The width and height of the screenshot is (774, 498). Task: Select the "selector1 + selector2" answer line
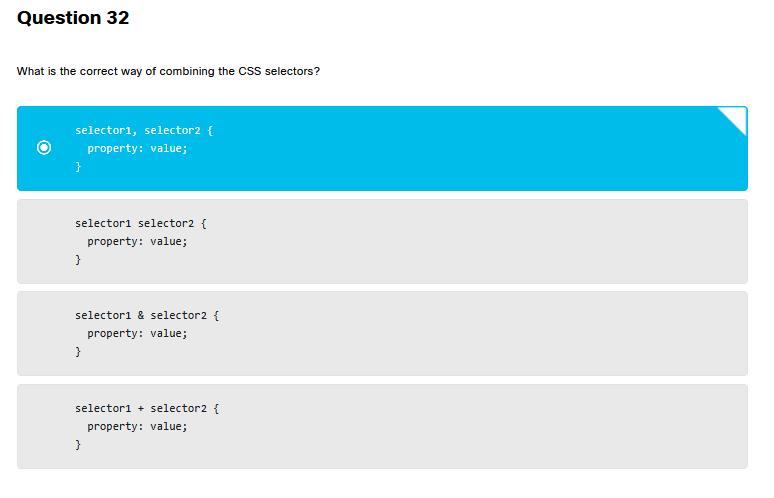(x=146, y=408)
